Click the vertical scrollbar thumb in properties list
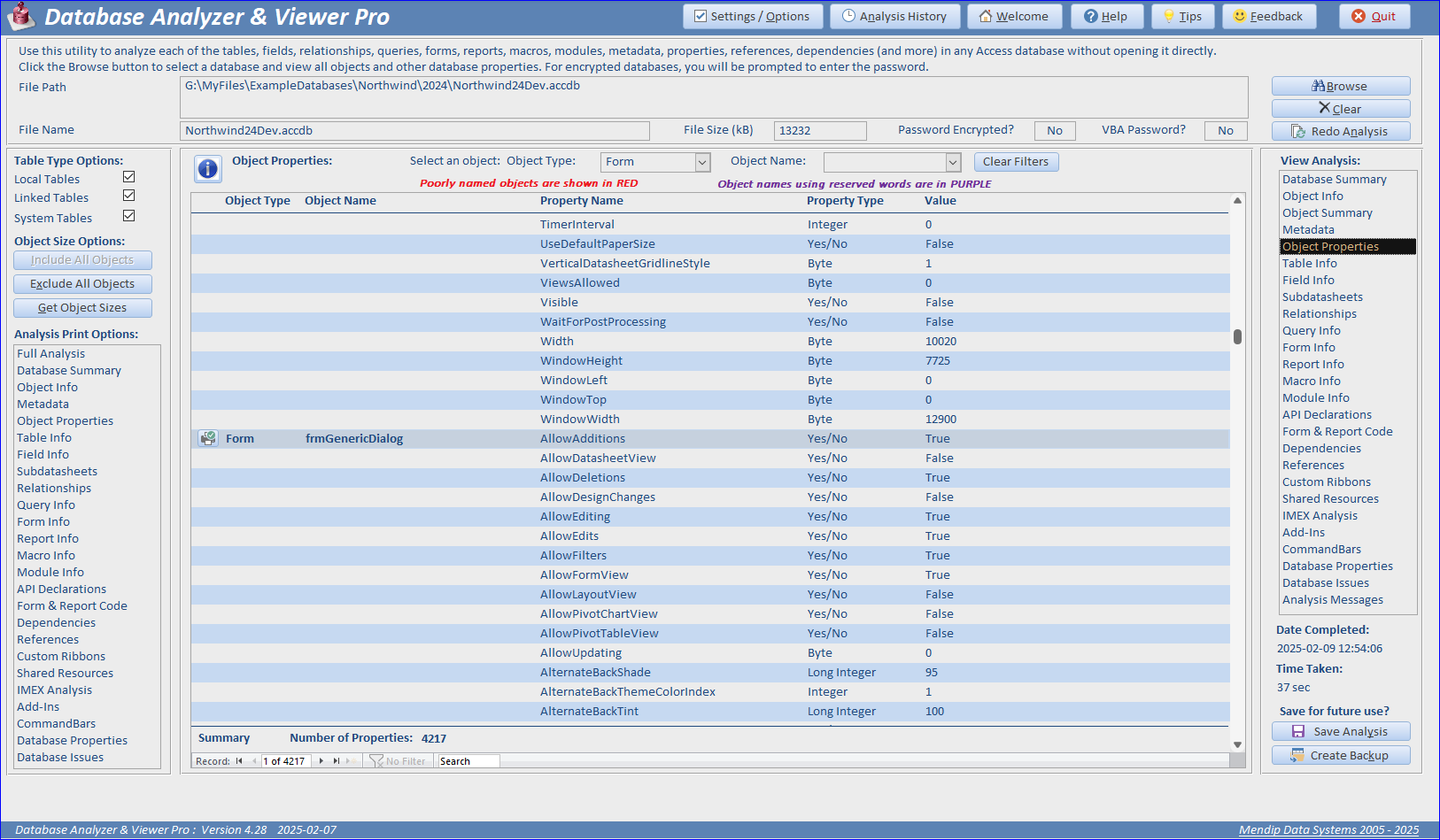The width and height of the screenshot is (1440, 840). (x=1237, y=336)
